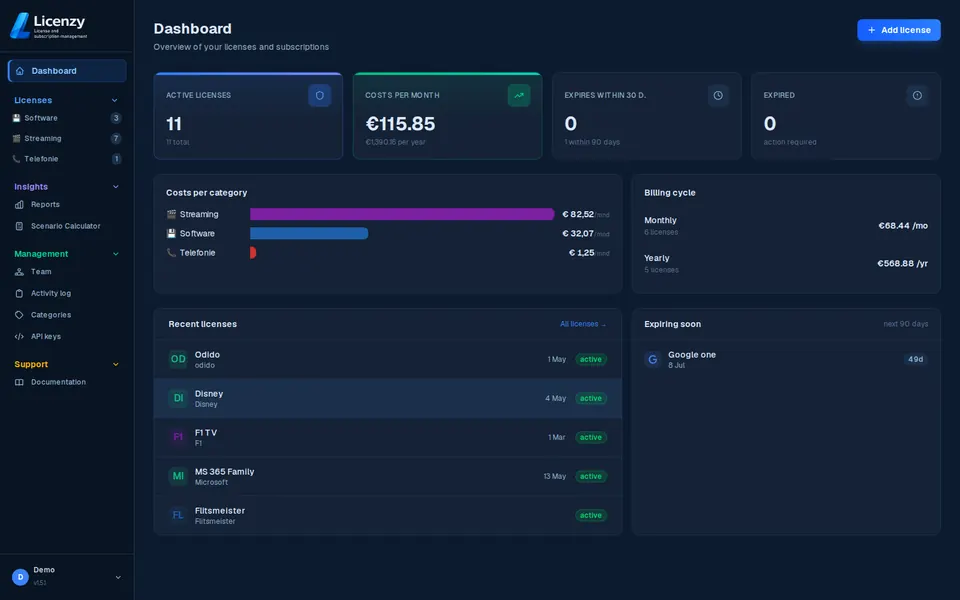Click the Categories tag icon
The width and height of the screenshot is (960, 600).
click(19, 315)
